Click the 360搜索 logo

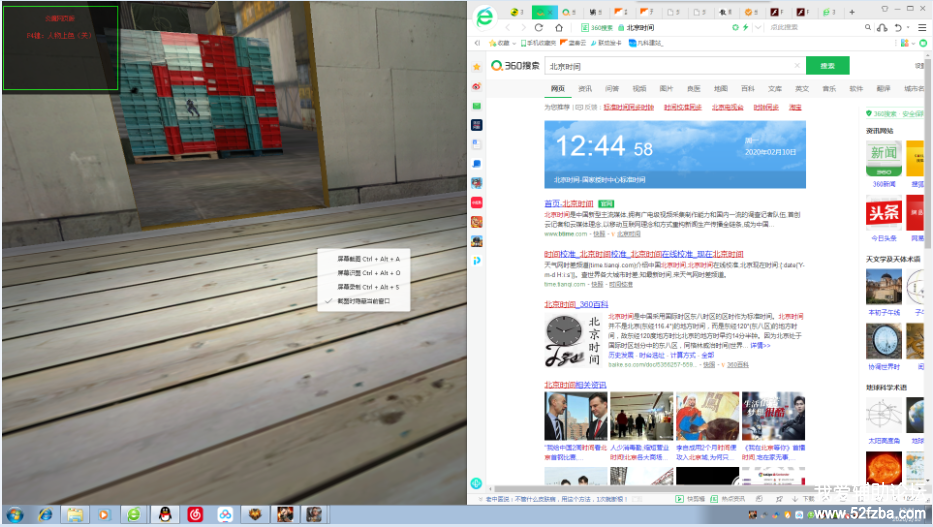pos(515,65)
